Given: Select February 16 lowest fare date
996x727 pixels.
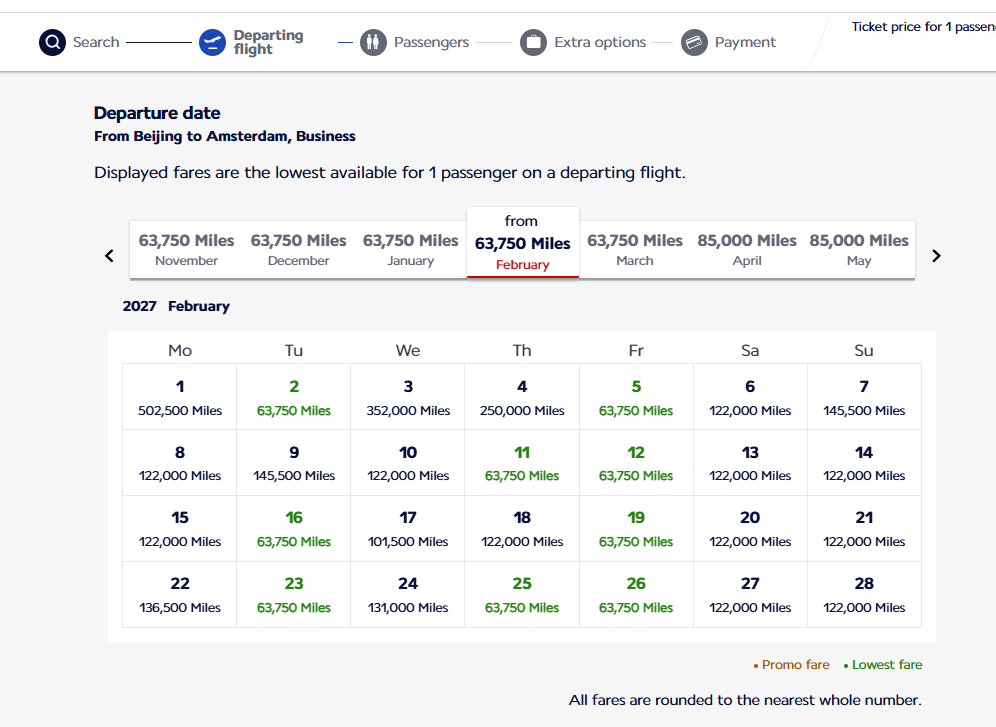Looking at the screenshot, I should (x=293, y=529).
